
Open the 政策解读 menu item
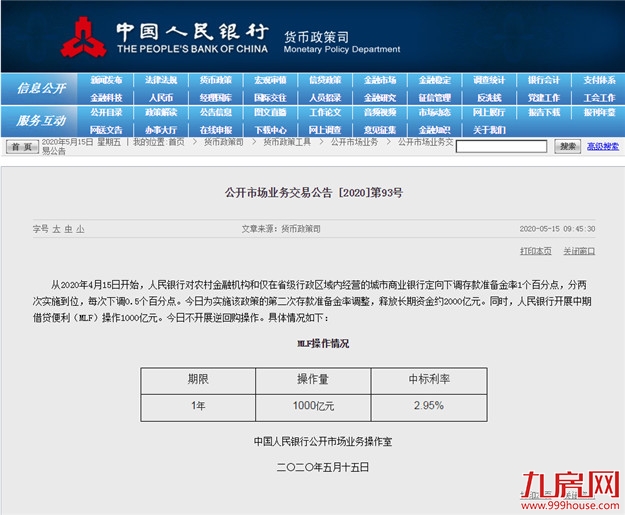(x=161, y=112)
